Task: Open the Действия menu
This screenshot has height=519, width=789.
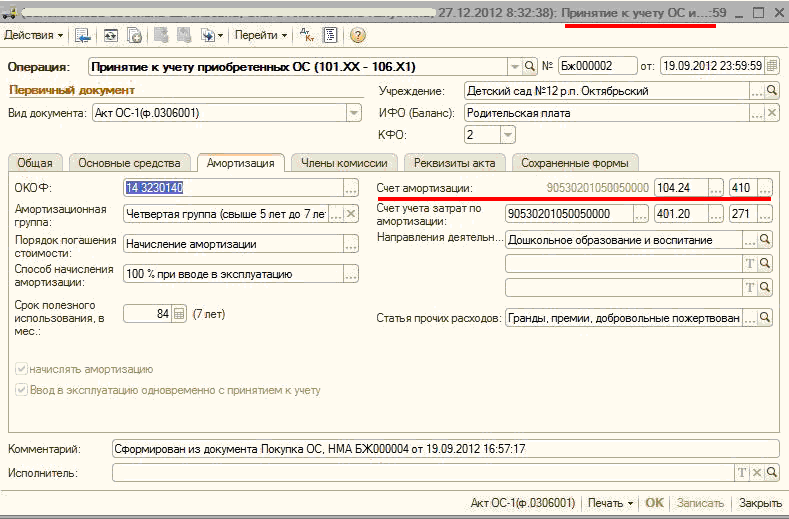Action: click(33, 35)
